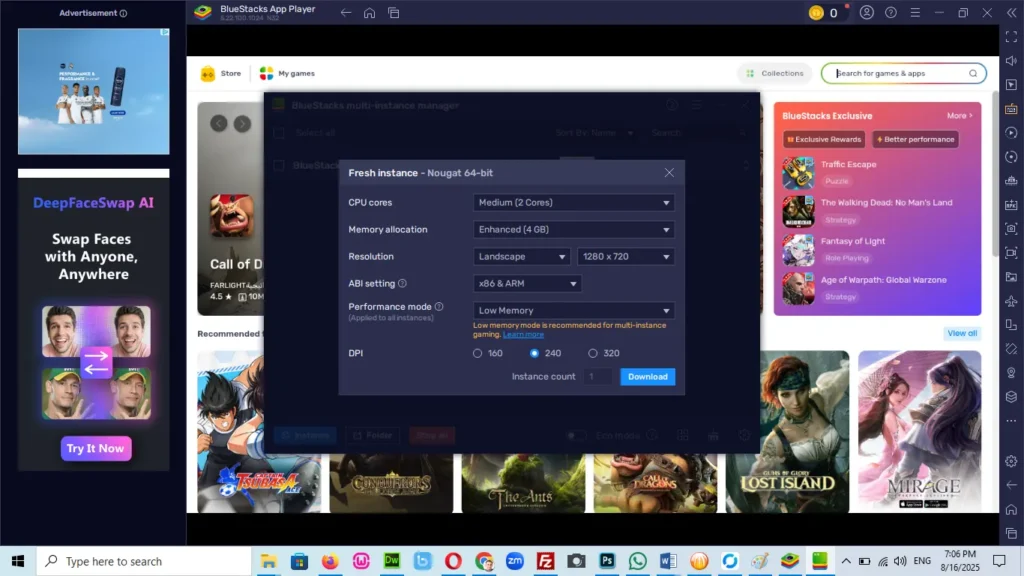Choose the 320 DPI option
The image size is (1024, 576).
pos(593,353)
